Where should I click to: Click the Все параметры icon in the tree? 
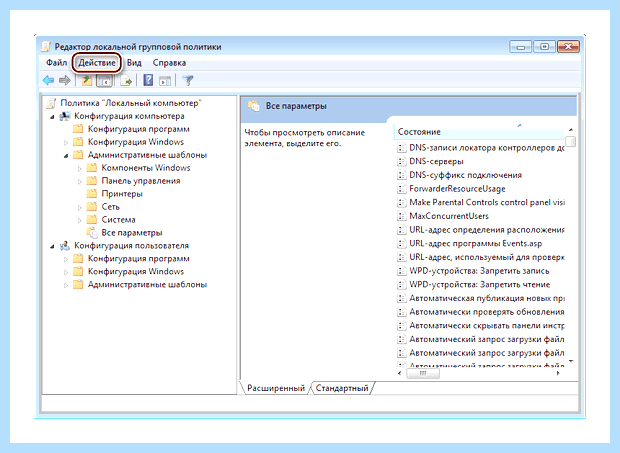tap(92, 233)
